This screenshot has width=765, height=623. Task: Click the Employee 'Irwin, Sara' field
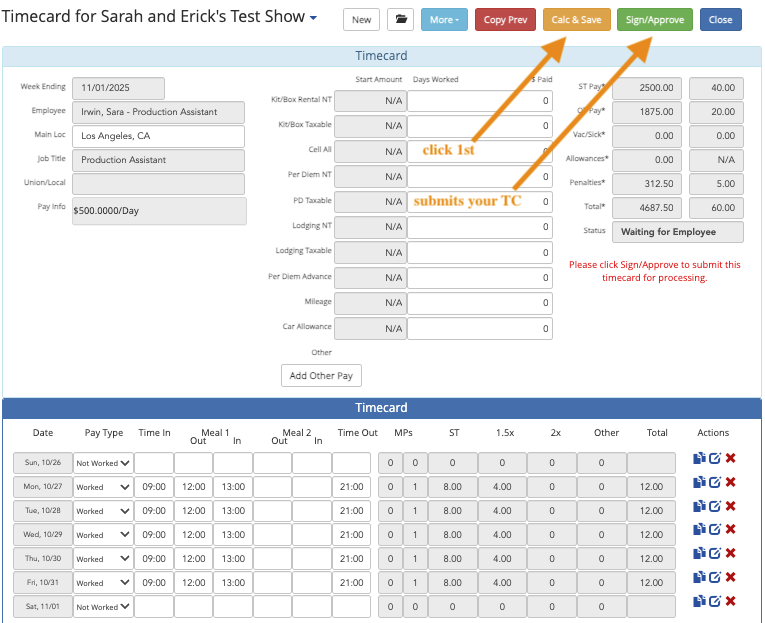tap(158, 112)
